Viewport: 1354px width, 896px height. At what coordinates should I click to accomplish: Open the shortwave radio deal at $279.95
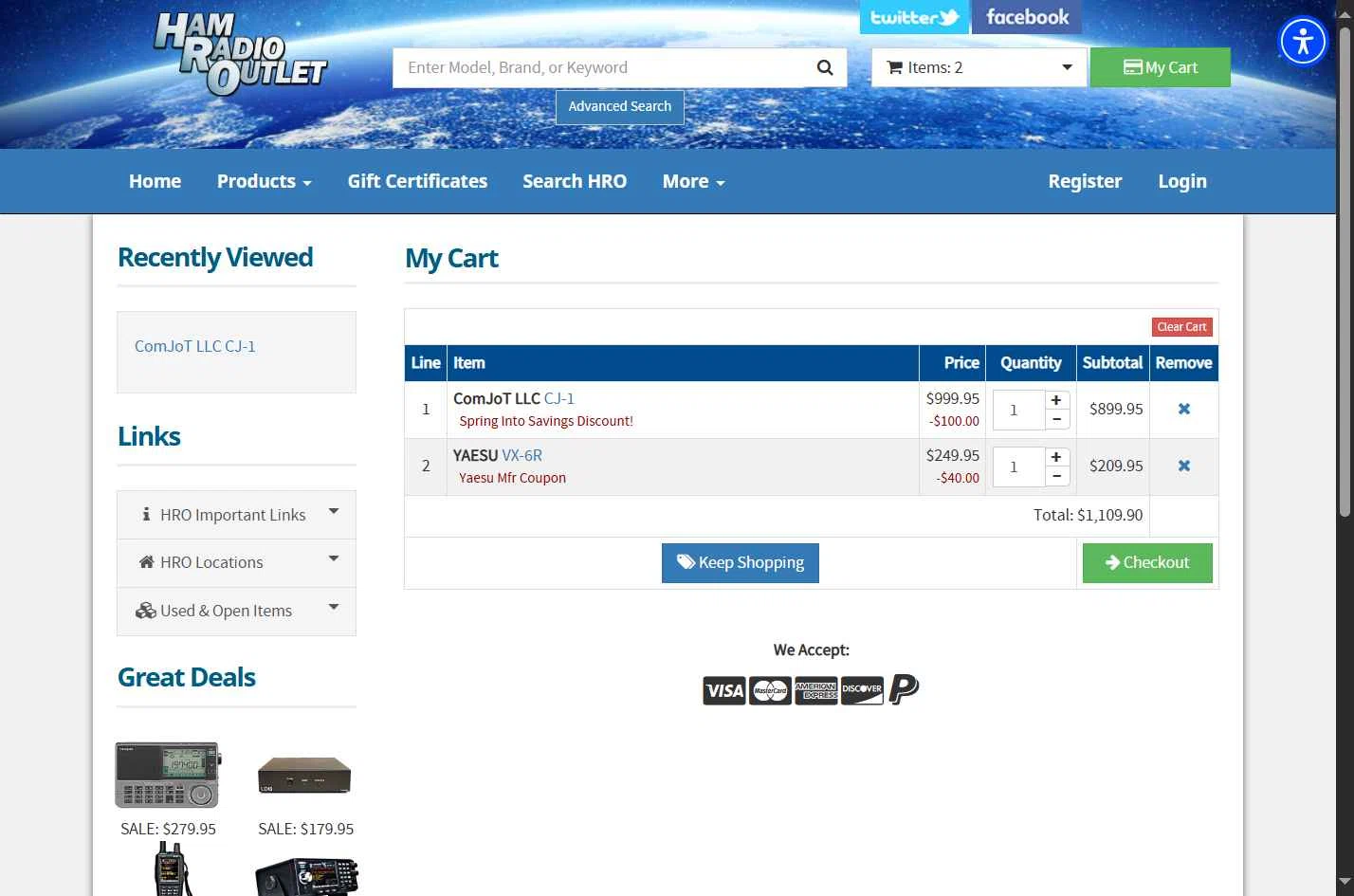168,775
